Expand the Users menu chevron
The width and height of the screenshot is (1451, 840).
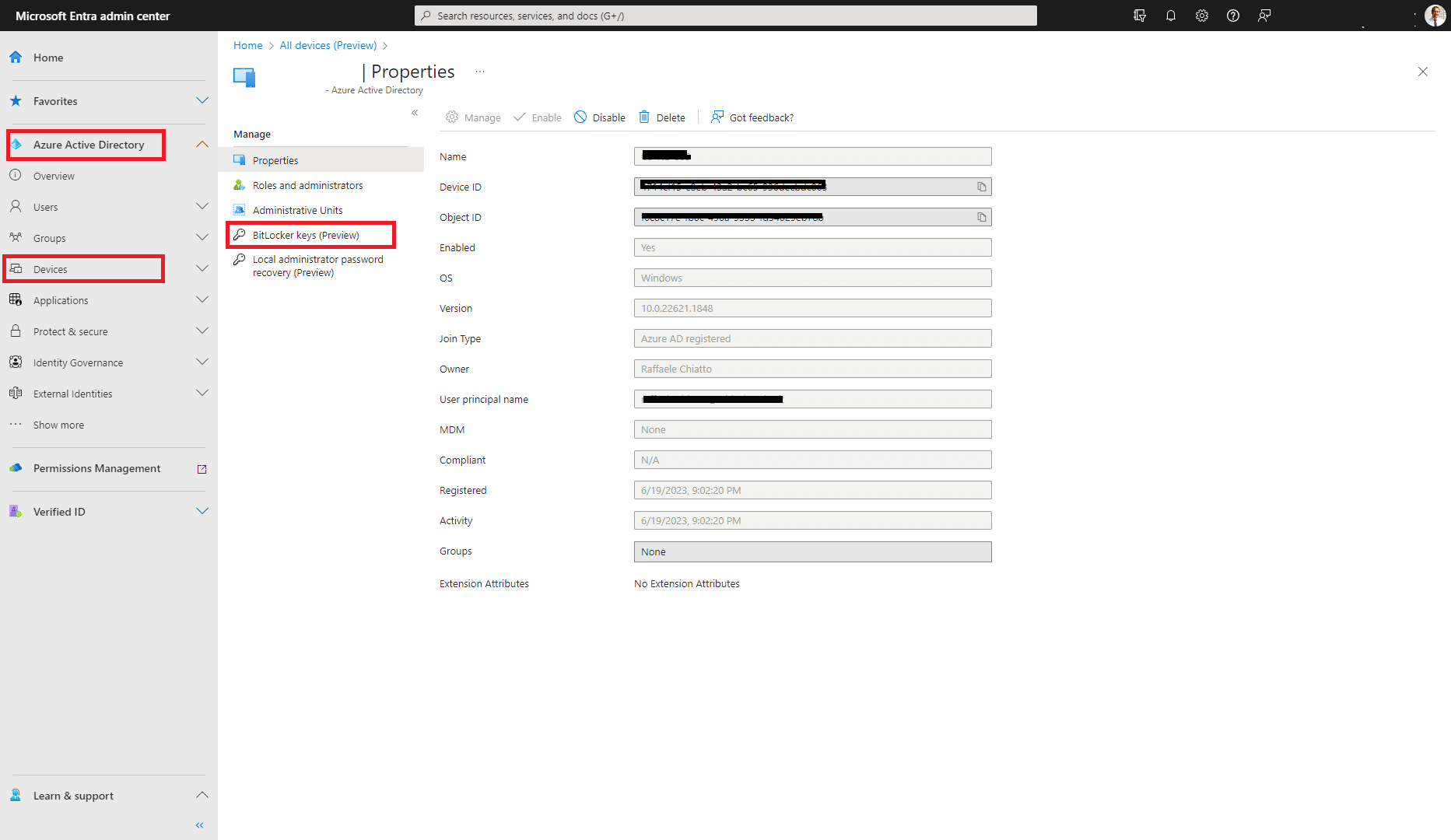pos(202,207)
